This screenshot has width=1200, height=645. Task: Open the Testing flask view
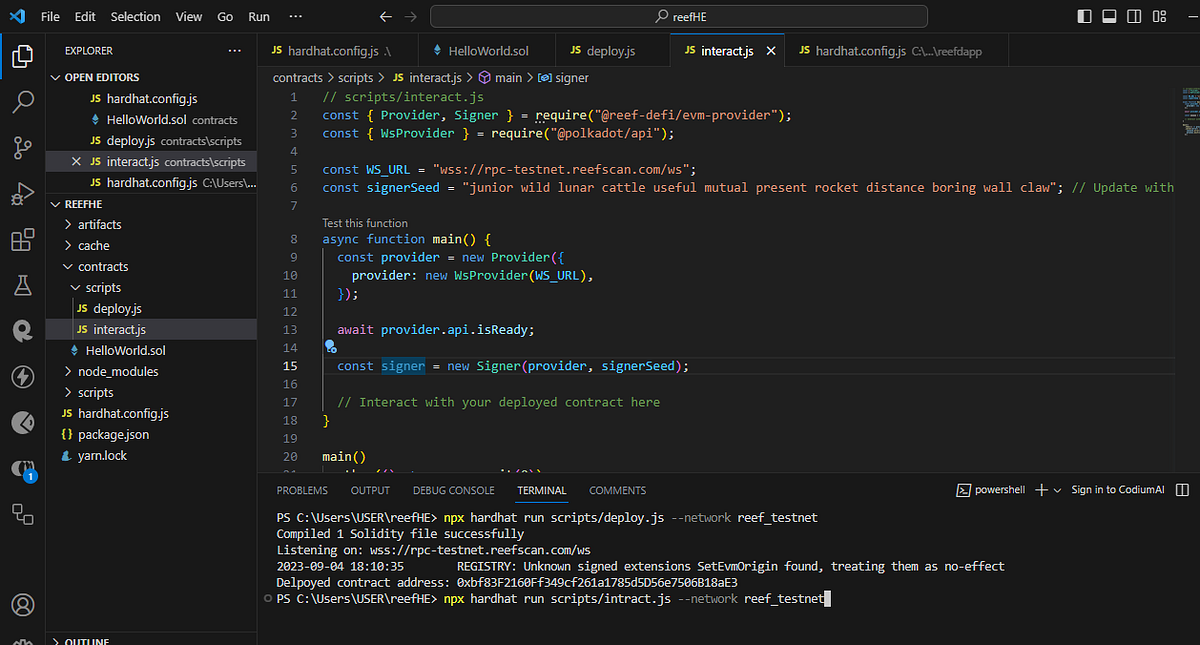[x=22, y=285]
